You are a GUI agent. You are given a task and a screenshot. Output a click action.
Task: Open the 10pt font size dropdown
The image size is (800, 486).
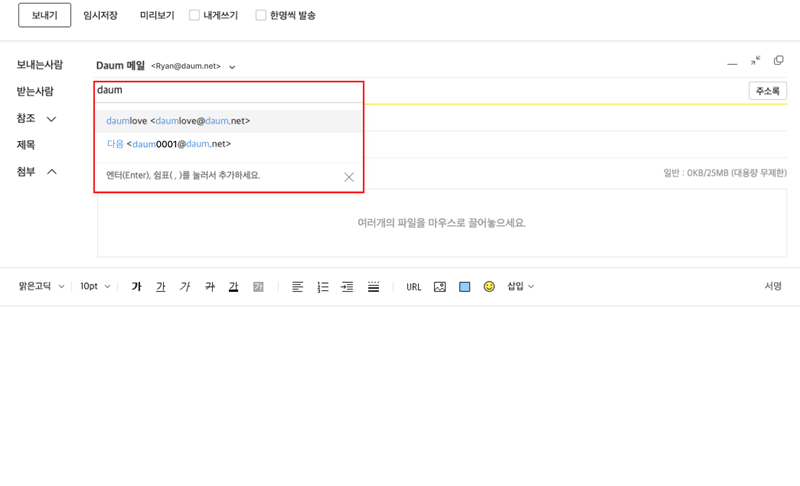pyautogui.click(x=95, y=287)
